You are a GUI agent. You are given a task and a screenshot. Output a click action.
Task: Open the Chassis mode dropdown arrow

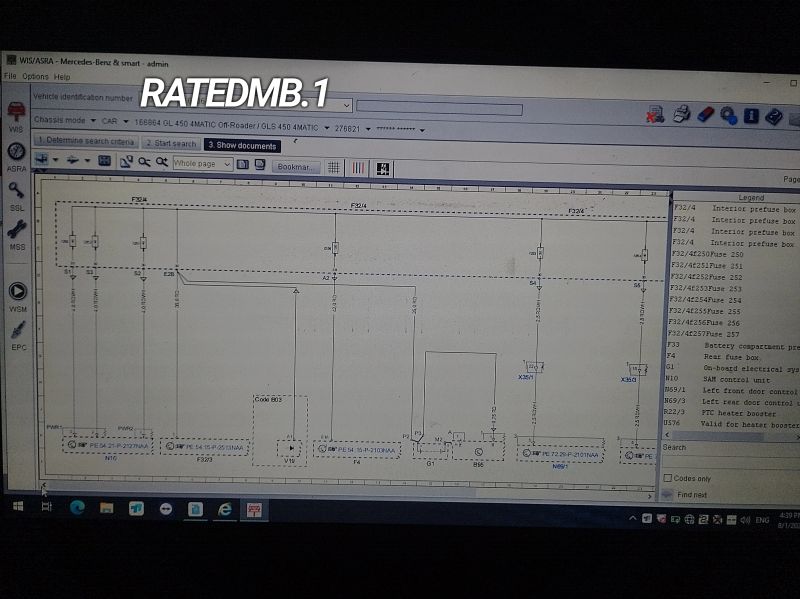[93, 120]
